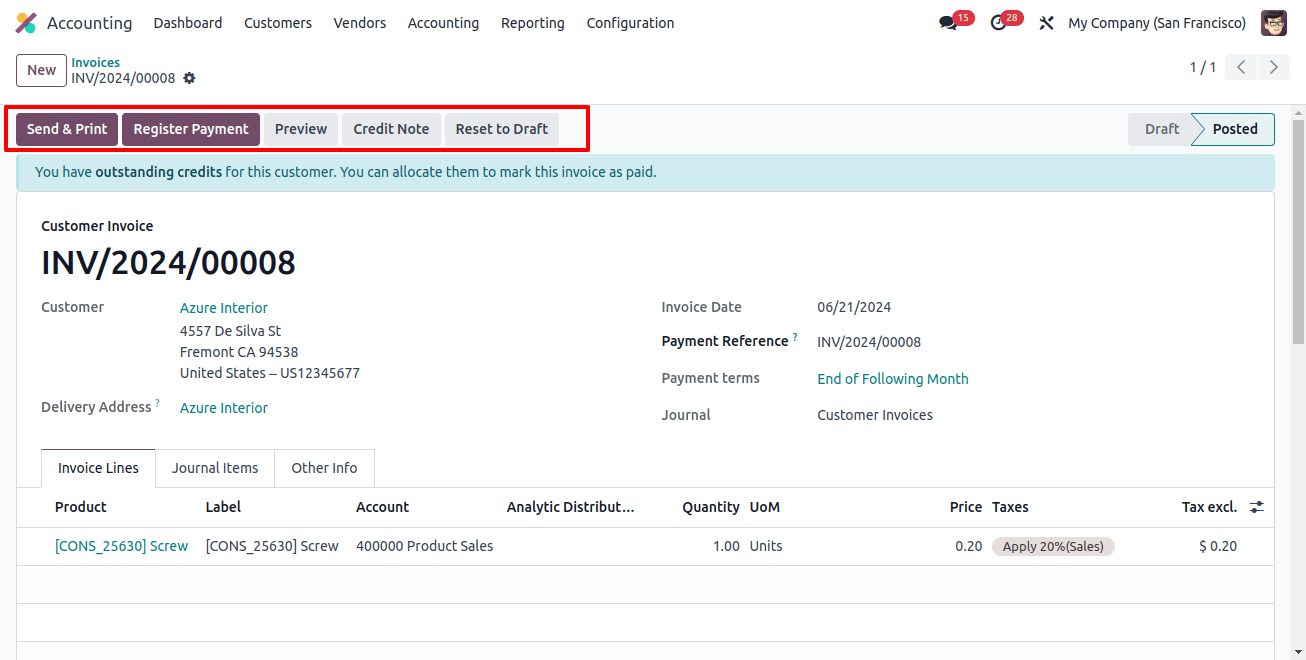Click Reset to Draft
Image resolution: width=1306 pixels, height=660 pixels.
coord(502,129)
